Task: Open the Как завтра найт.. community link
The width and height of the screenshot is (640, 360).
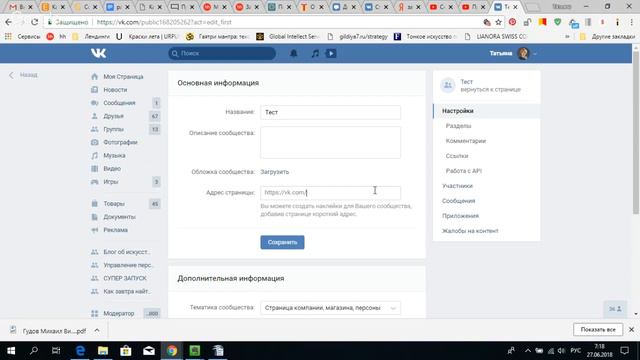Action: pyautogui.click(x=127, y=291)
